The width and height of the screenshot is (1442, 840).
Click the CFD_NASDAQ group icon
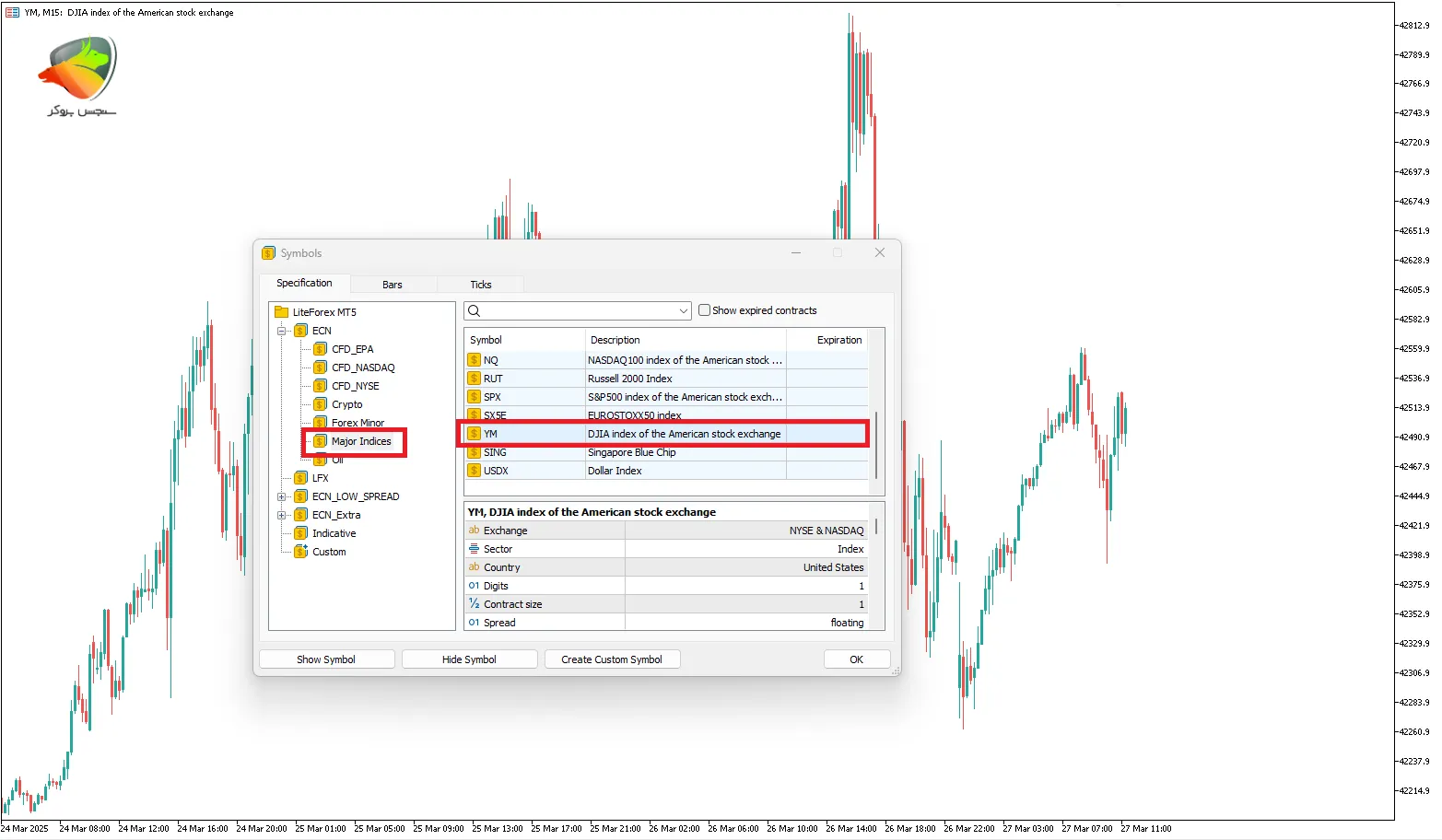click(x=320, y=367)
